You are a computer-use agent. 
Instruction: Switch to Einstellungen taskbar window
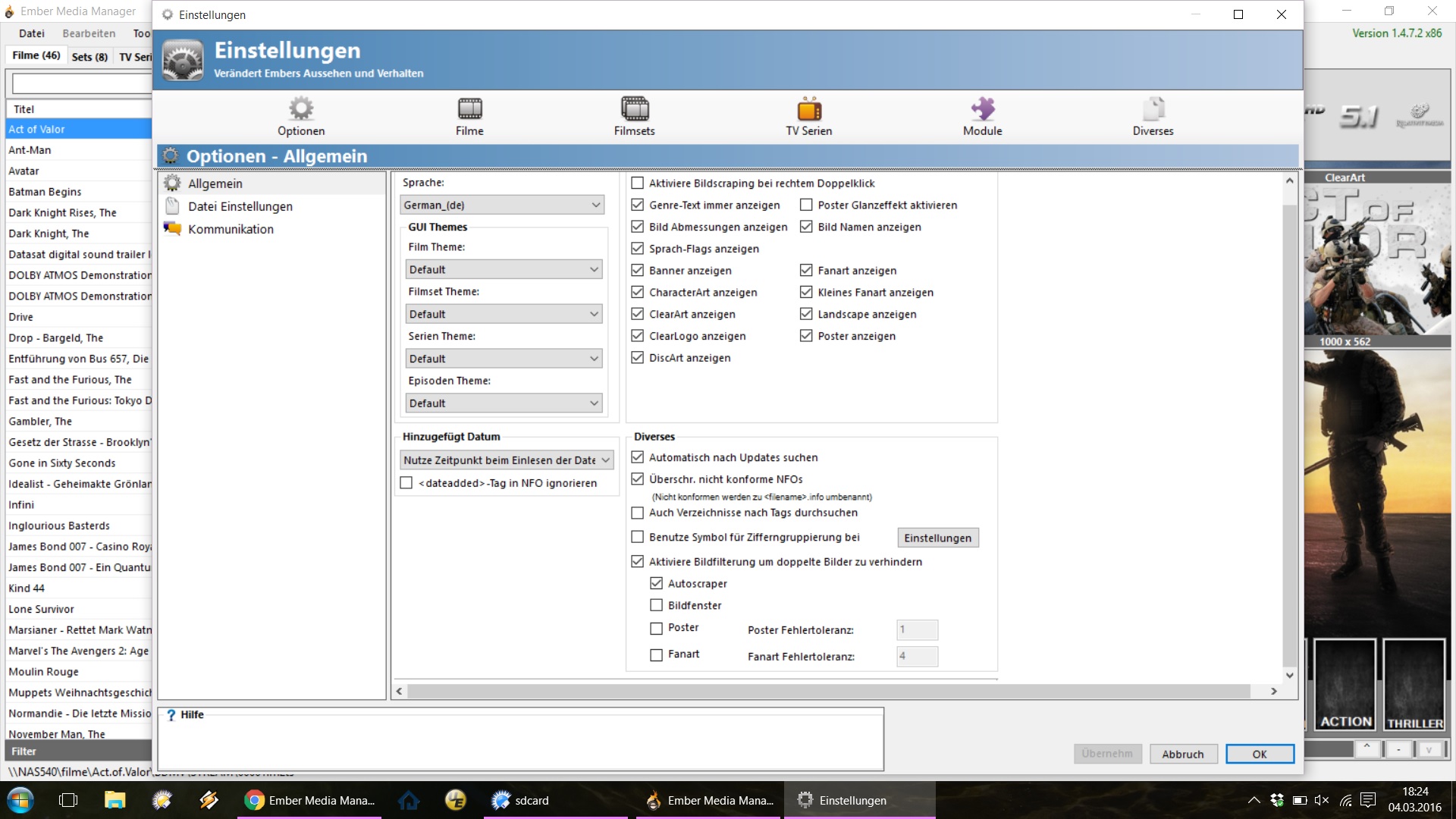[x=859, y=800]
